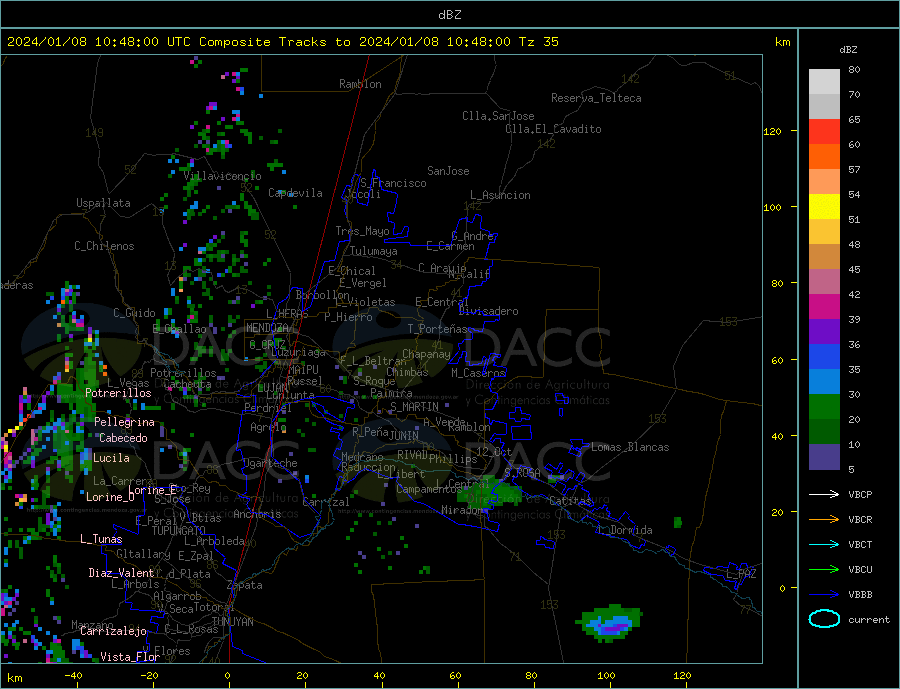Image resolution: width=900 pixels, height=689 pixels.
Task: Click the Carrizal place label
Action: point(326,502)
